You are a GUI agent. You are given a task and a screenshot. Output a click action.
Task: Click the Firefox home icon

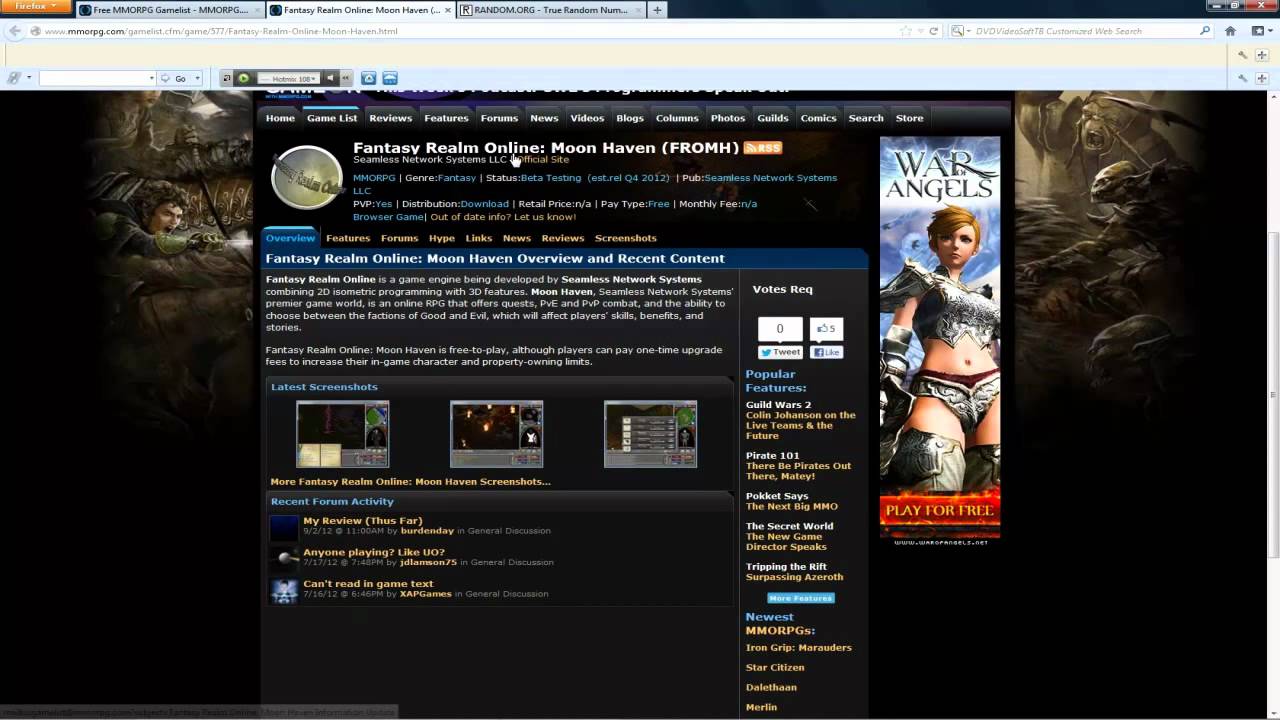[1230, 31]
